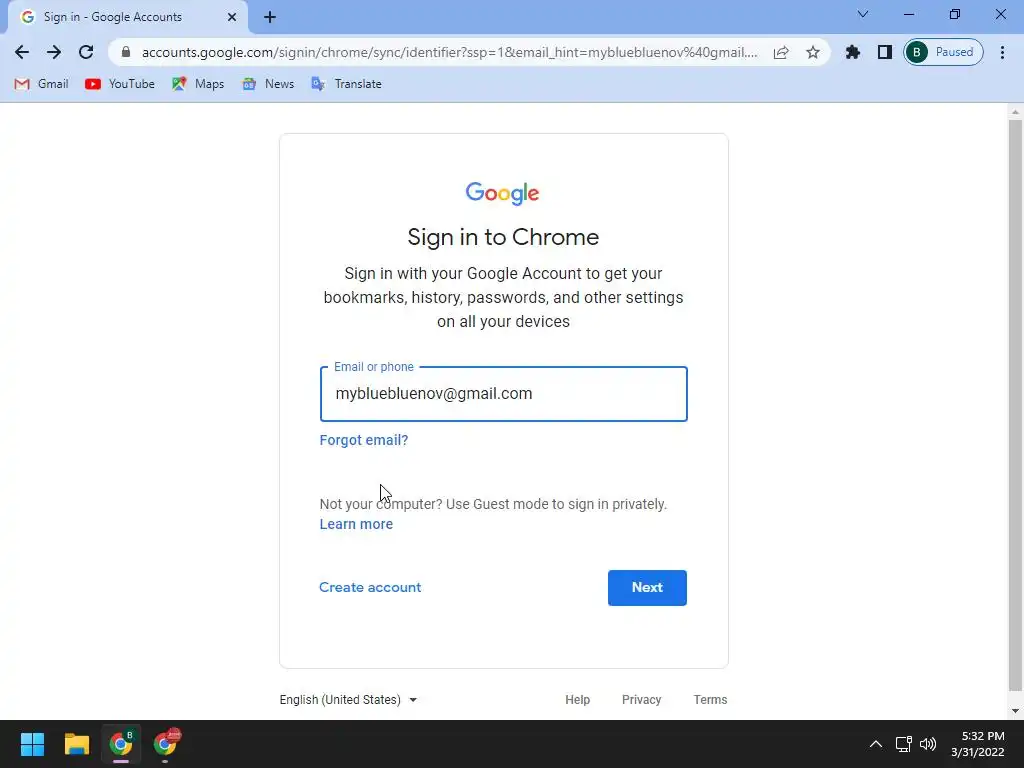1024x768 pixels.
Task: Open the Extensions puzzle icon
Action: pyautogui.click(x=852, y=52)
